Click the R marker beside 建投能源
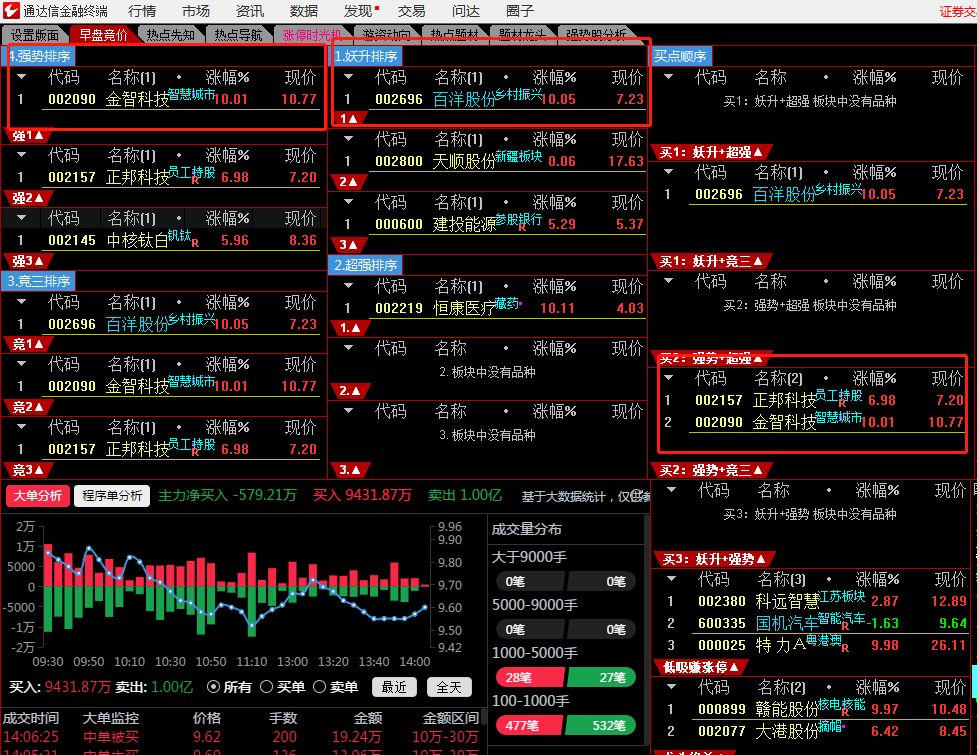977x755 pixels. [x=522, y=228]
